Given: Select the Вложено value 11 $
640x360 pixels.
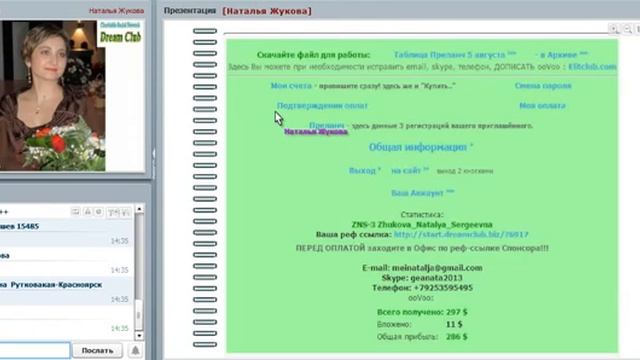Looking at the screenshot, I should 454,324.
